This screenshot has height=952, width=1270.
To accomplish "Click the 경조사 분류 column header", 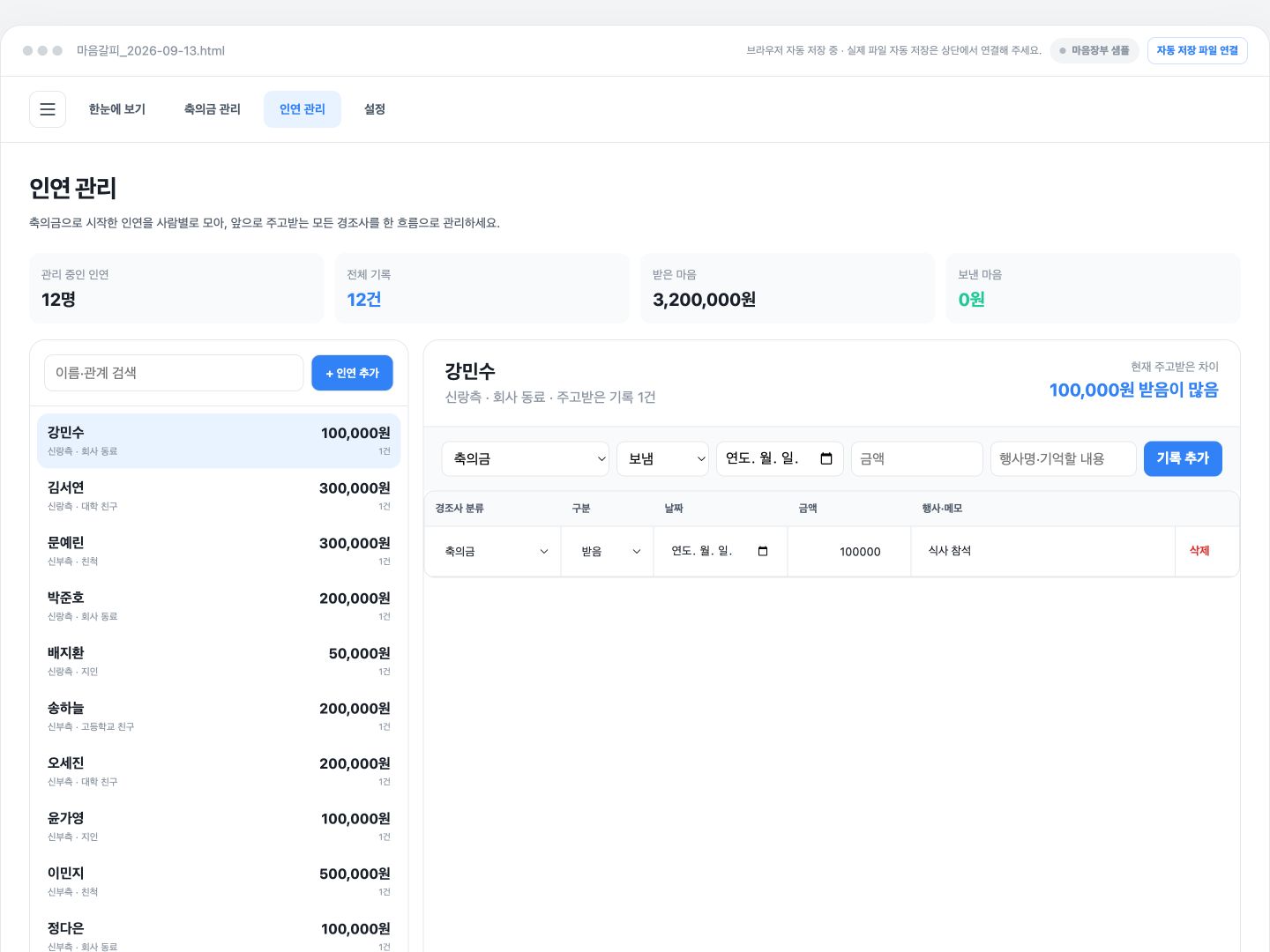I will pyautogui.click(x=459, y=509).
